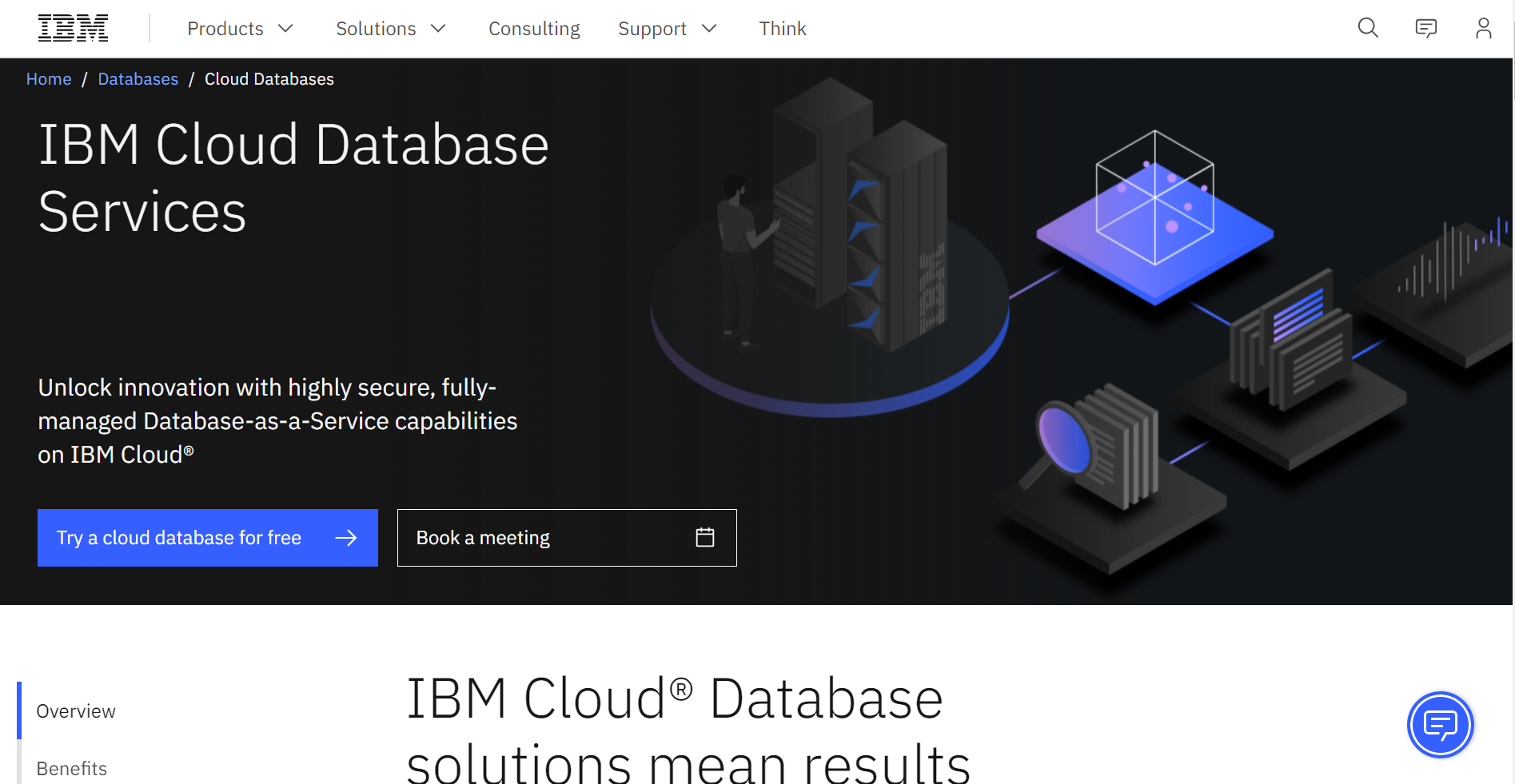Open the Support menu
This screenshot has width=1515, height=784.
(668, 29)
